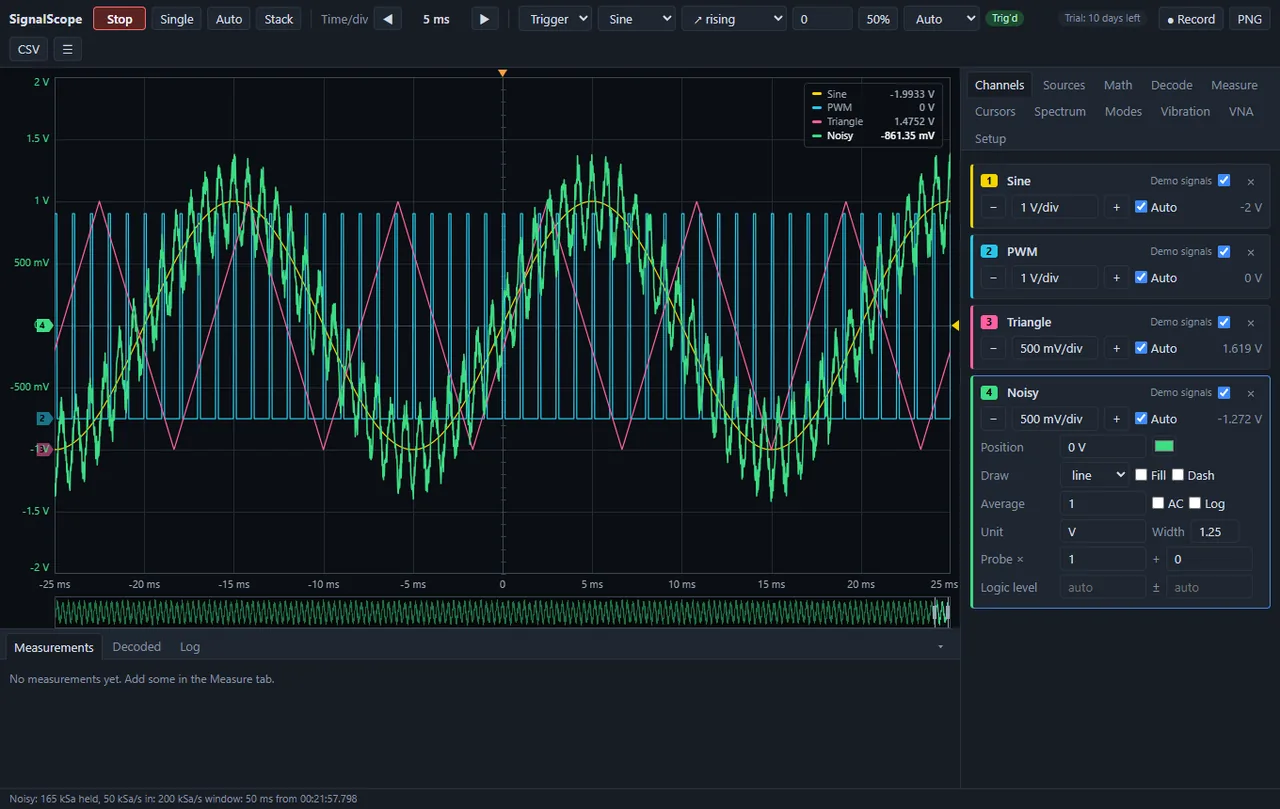This screenshot has height=809, width=1280.
Task: Remove the Sine channel with its X
Action: pos(1250,181)
